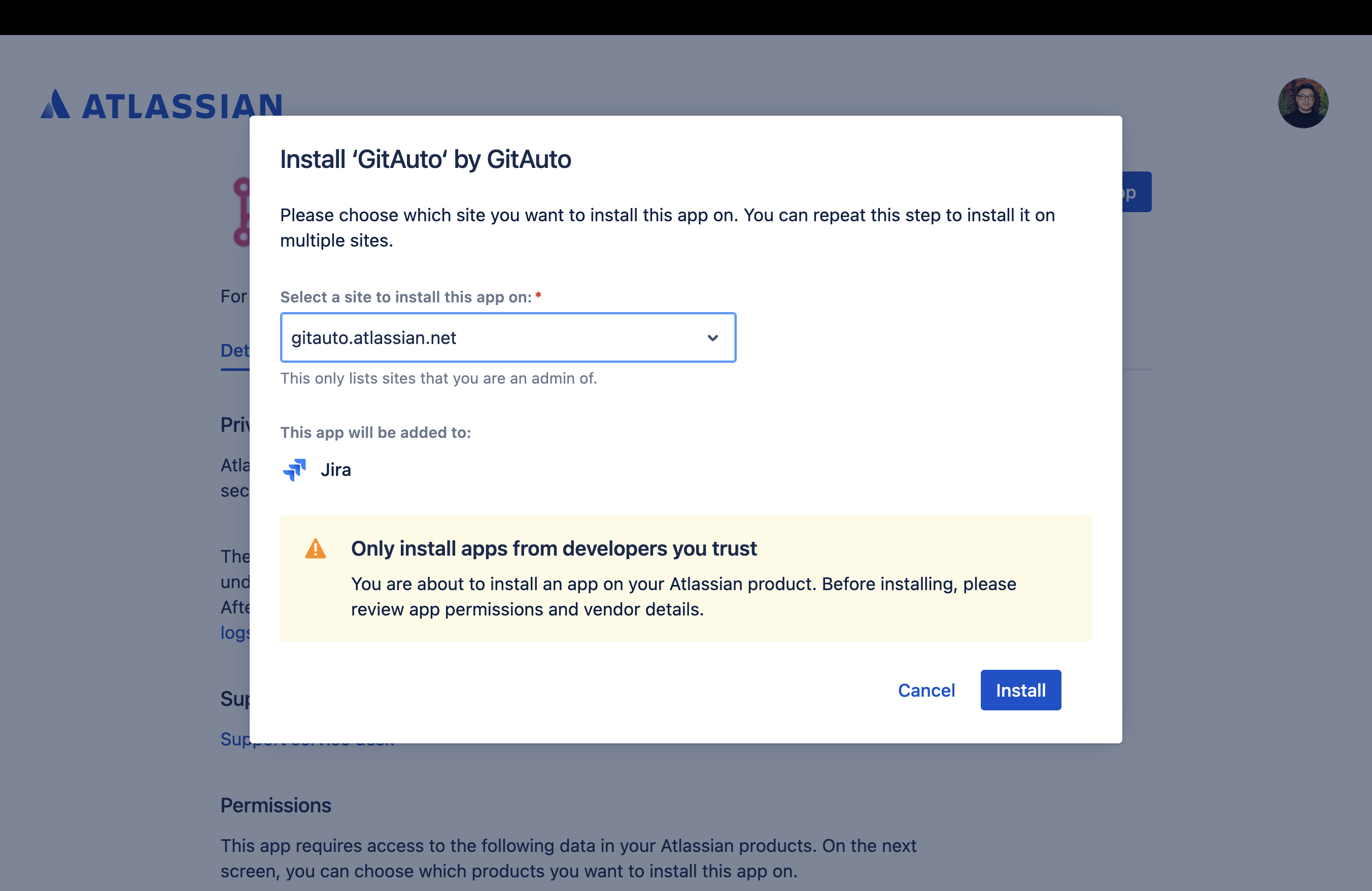Click the Atlassian logo in header
This screenshot has height=891, width=1372.
pos(161,105)
